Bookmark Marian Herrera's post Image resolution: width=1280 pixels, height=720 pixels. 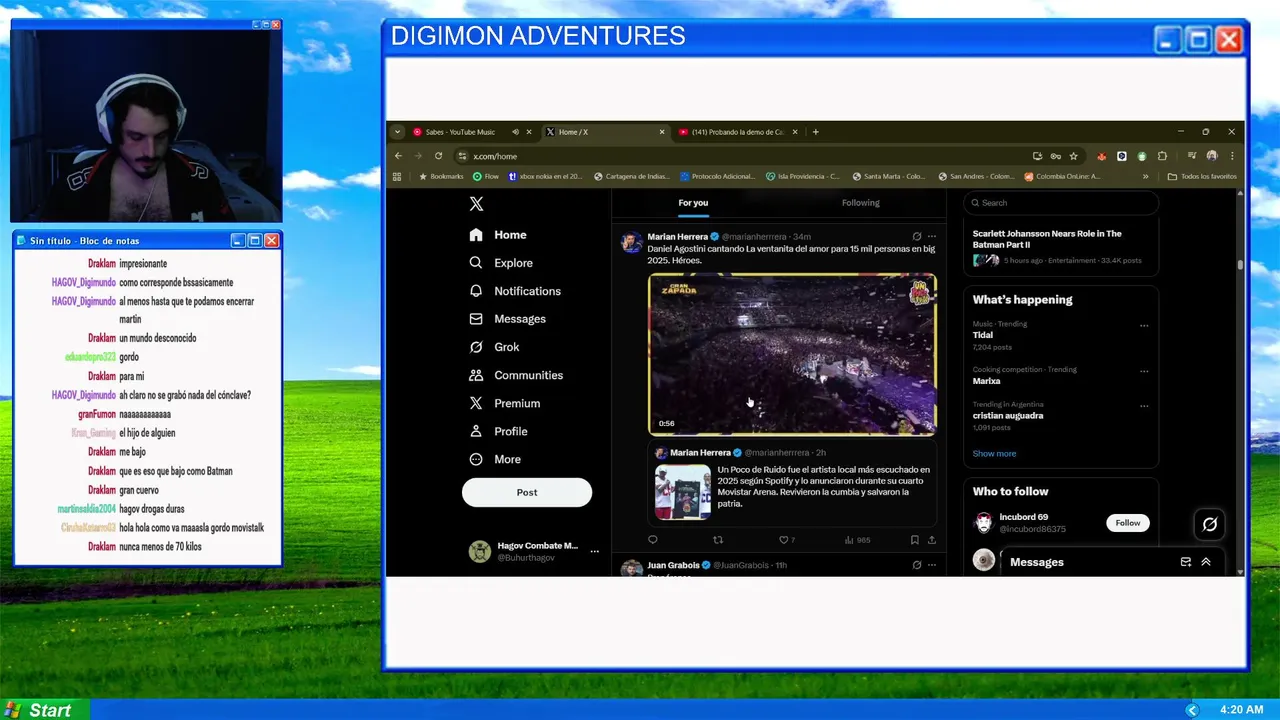914,540
